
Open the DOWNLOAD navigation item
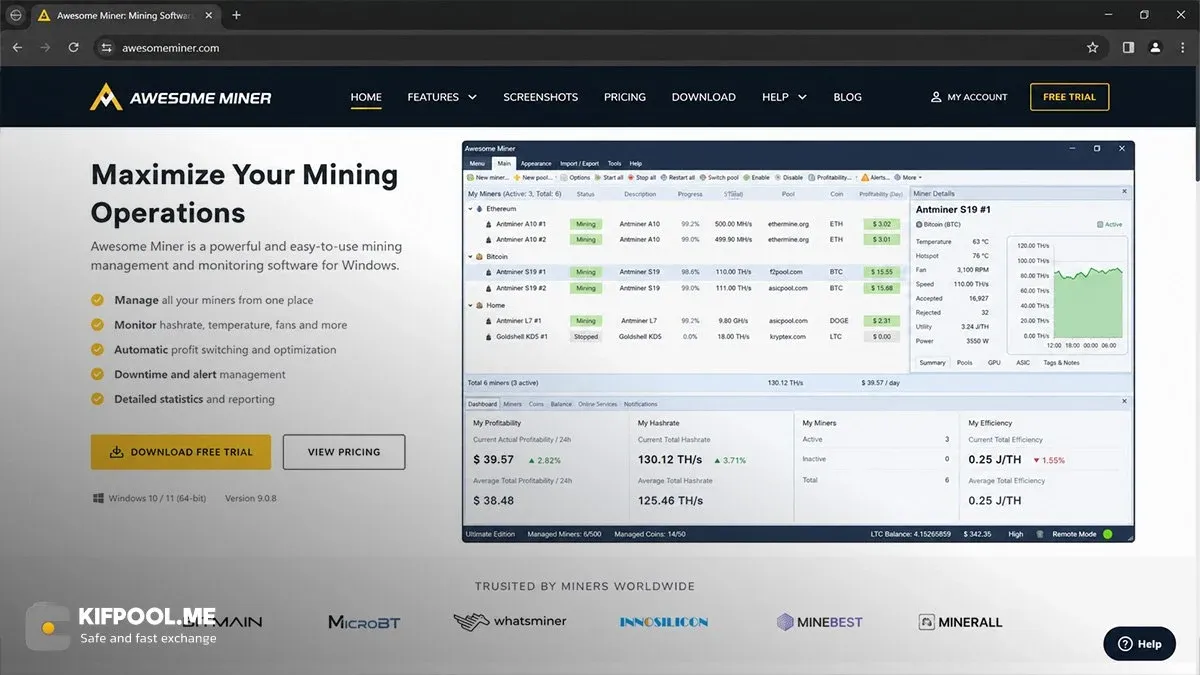(x=704, y=97)
